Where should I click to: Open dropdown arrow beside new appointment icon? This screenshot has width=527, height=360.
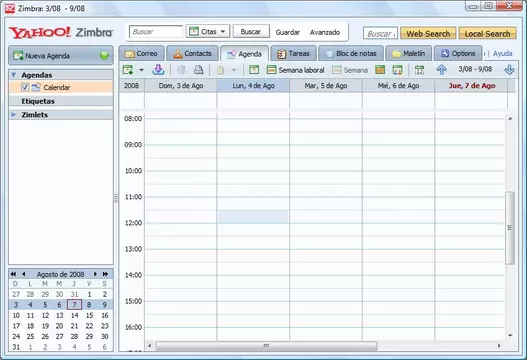pos(141,70)
